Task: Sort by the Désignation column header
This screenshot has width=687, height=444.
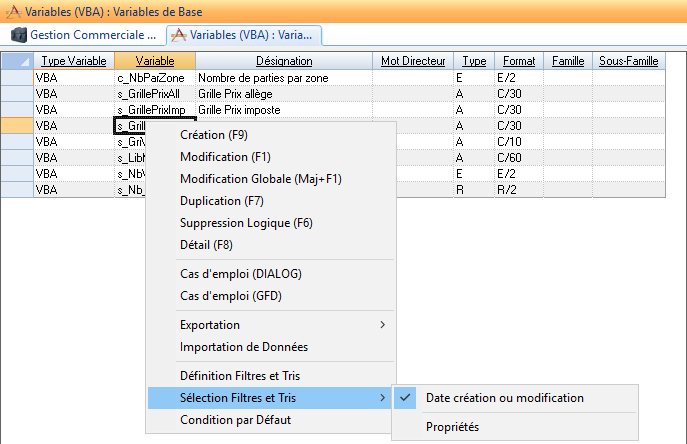Action: (283, 61)
